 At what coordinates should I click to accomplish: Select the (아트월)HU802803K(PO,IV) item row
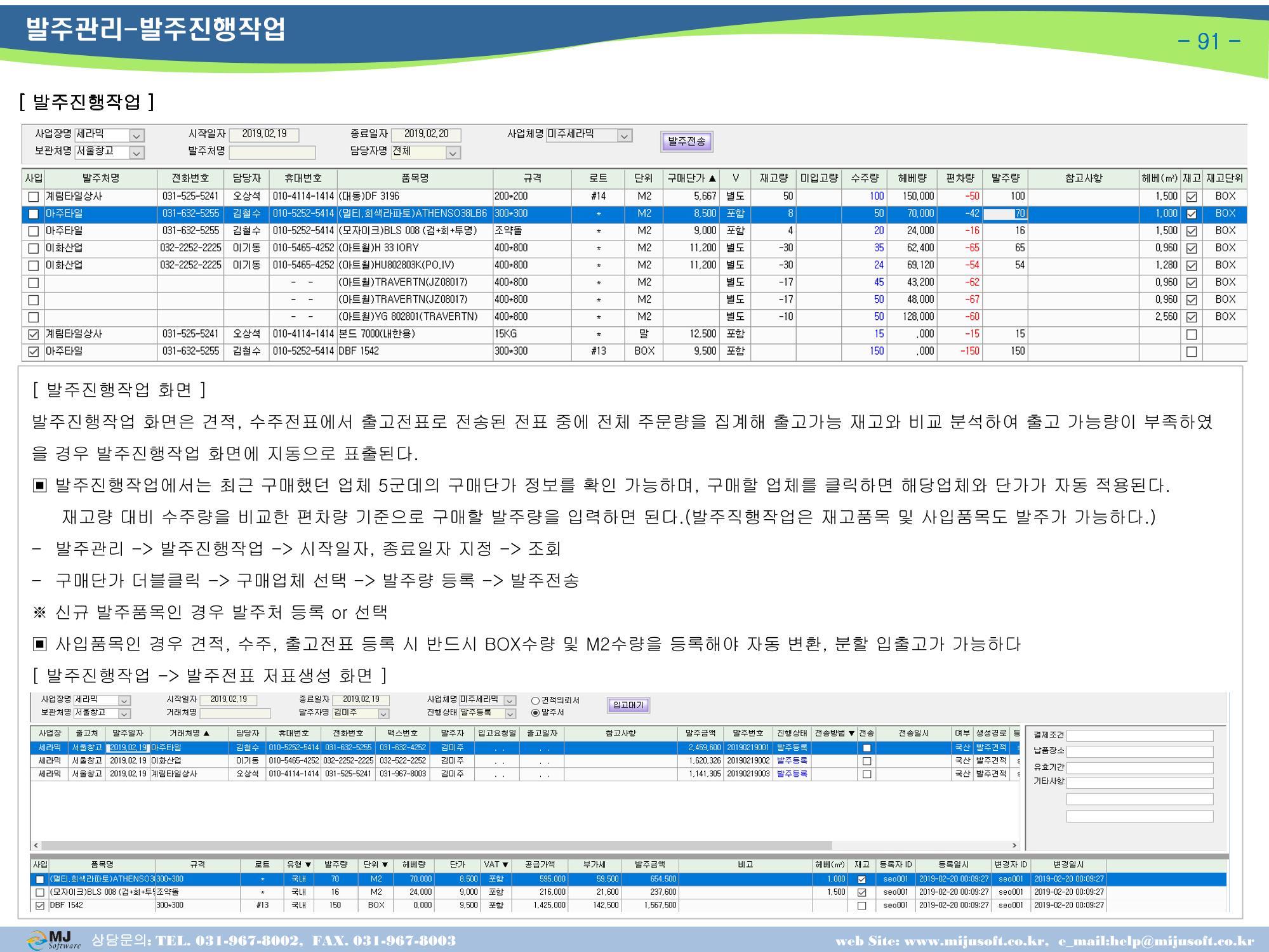(635, 265)
